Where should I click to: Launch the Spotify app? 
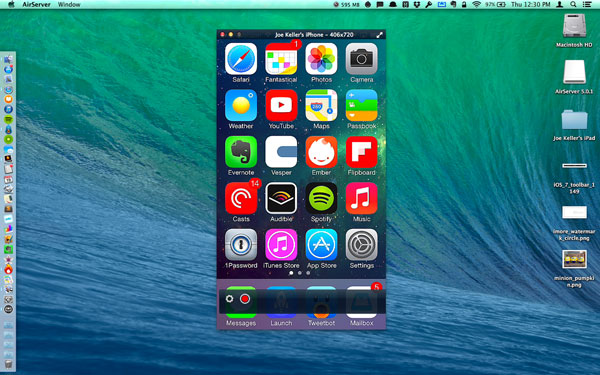(321, 199)
